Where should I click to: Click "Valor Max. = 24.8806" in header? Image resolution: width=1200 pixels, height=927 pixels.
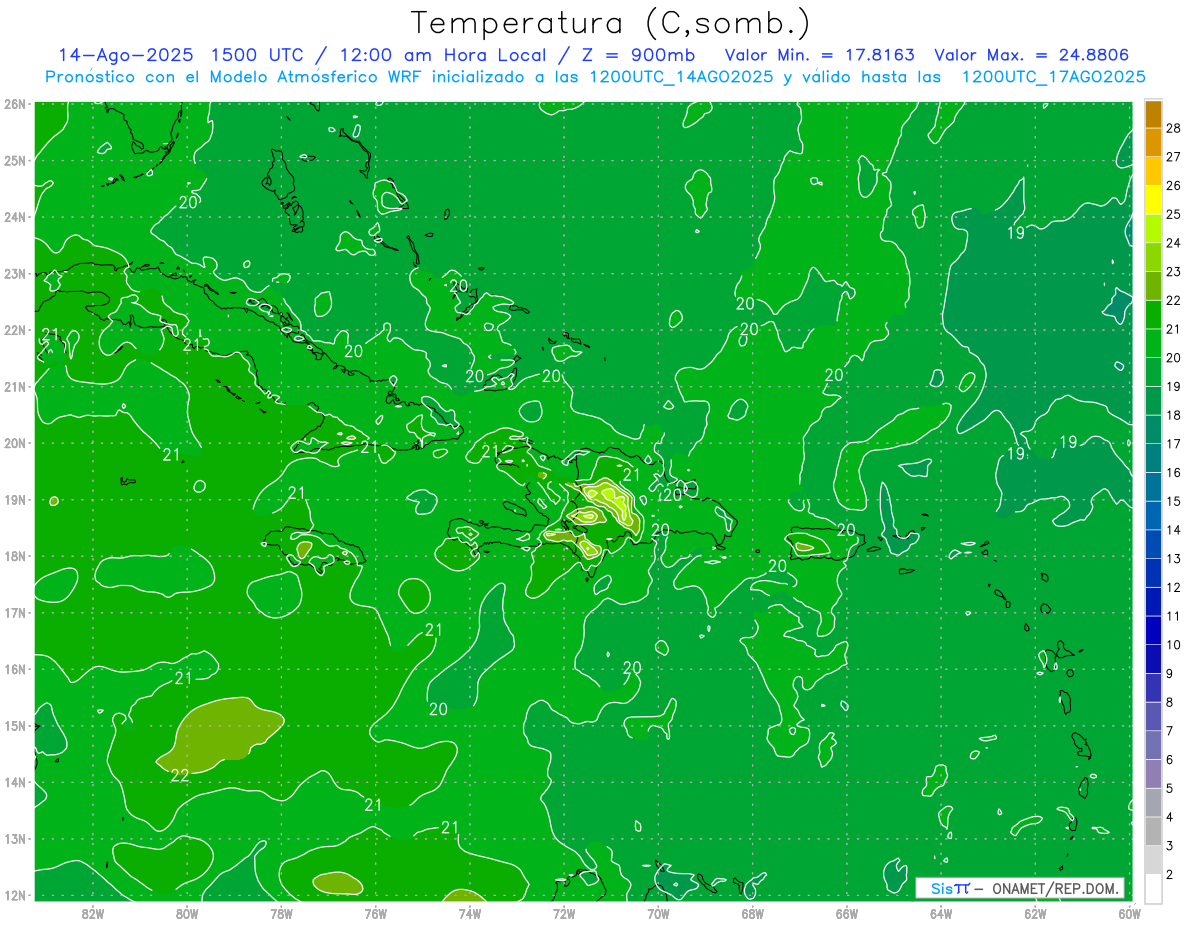[x=1031, y=55]
